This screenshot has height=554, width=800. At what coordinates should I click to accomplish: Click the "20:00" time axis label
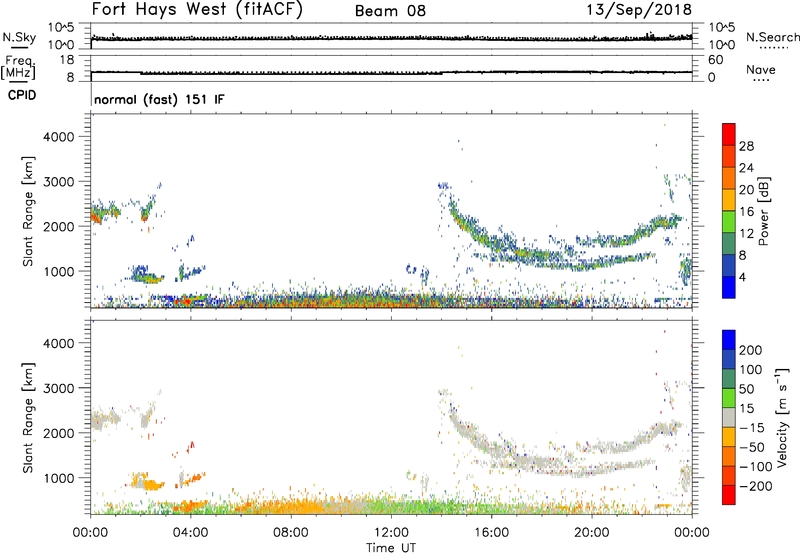(591, 533)
